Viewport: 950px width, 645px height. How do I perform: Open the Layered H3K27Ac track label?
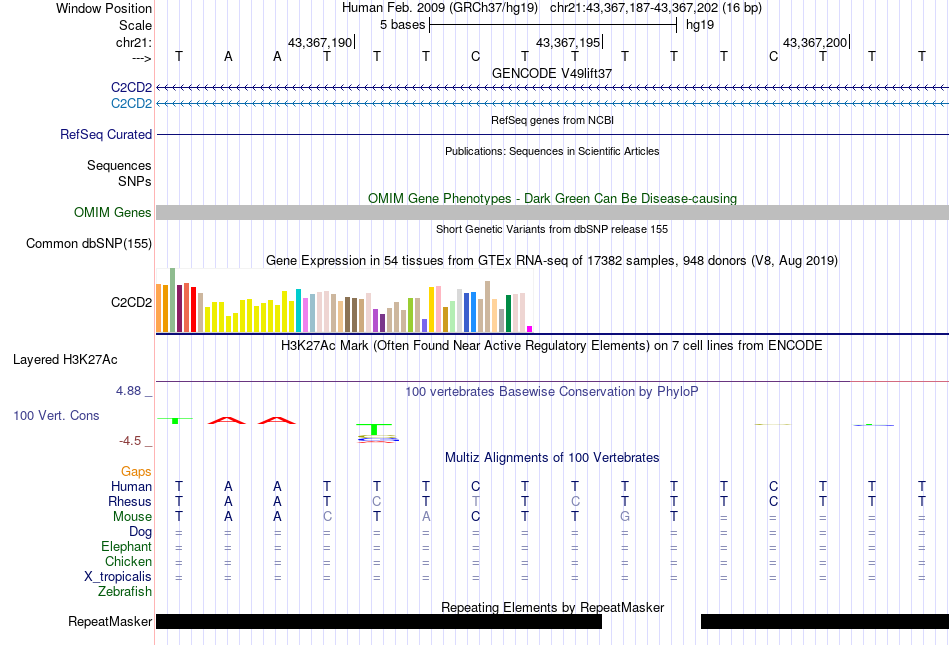[x=65, y=360]
